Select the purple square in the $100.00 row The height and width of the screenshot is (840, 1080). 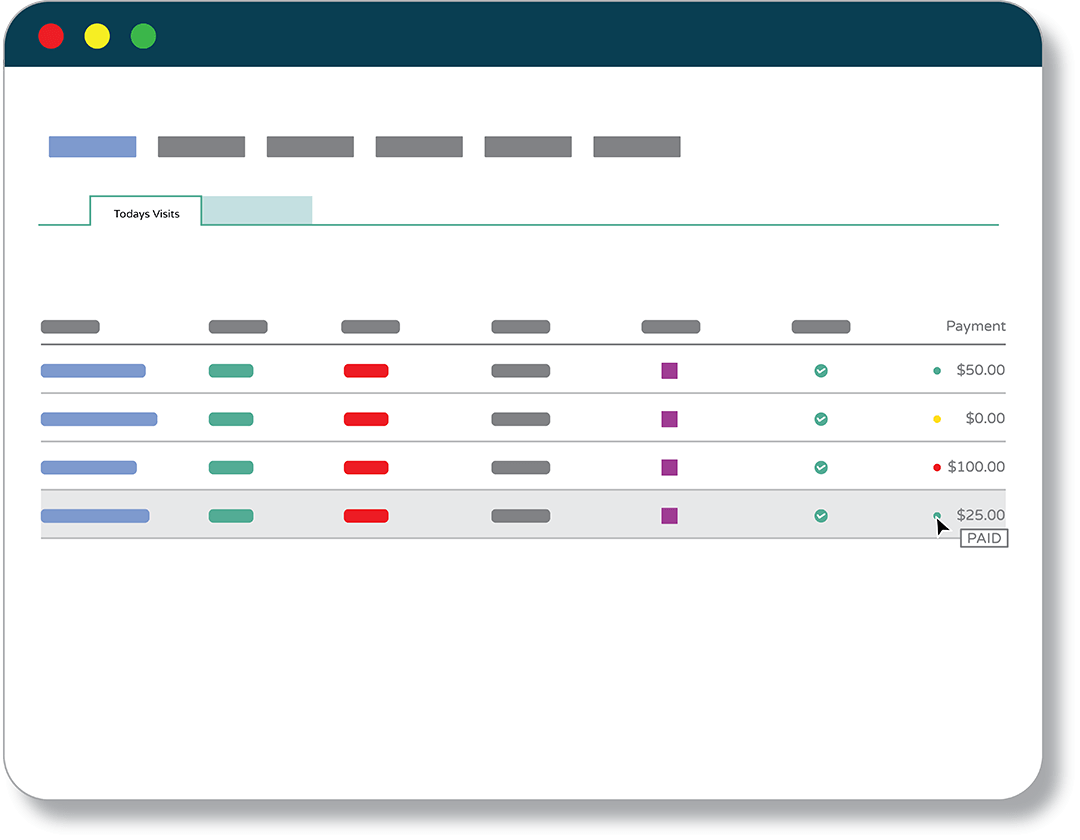pos(669,467)
